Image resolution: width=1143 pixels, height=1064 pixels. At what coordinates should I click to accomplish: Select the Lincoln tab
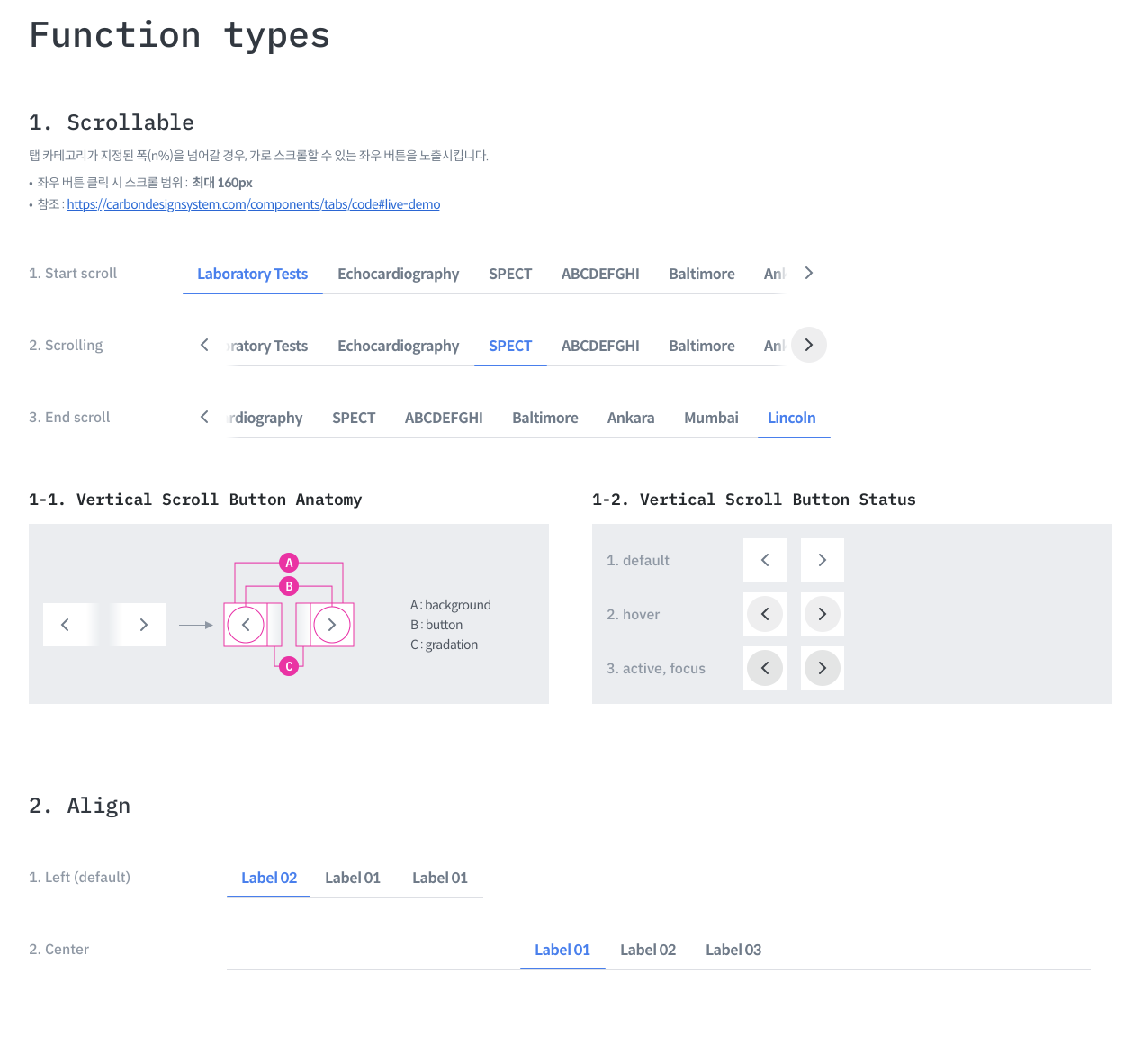(792, 418)
